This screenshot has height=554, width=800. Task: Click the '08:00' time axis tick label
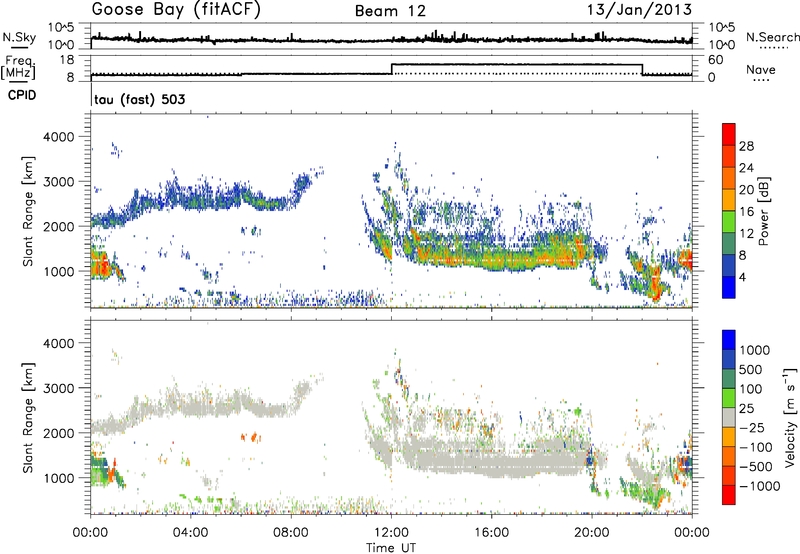pos(291,533)
